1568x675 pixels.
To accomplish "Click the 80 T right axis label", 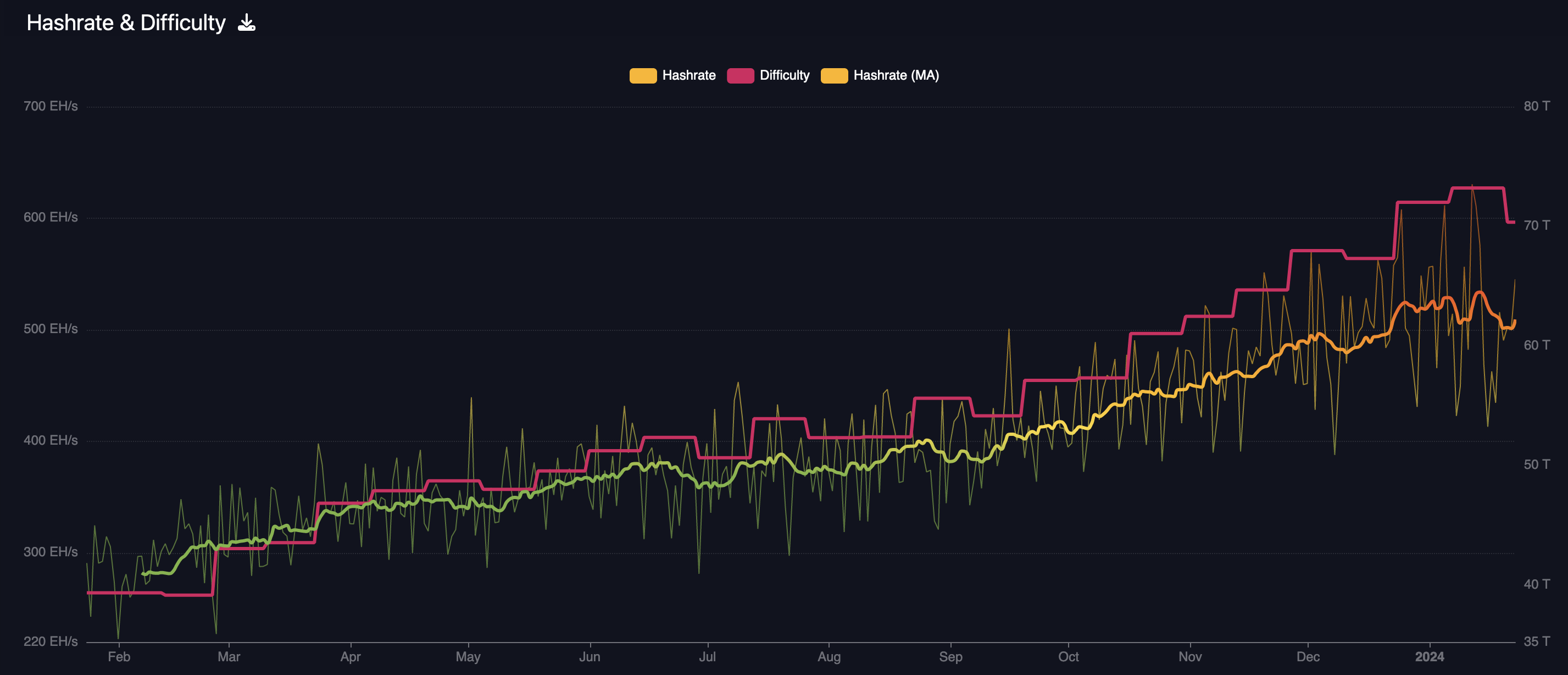I will (x=1536, y=107).
